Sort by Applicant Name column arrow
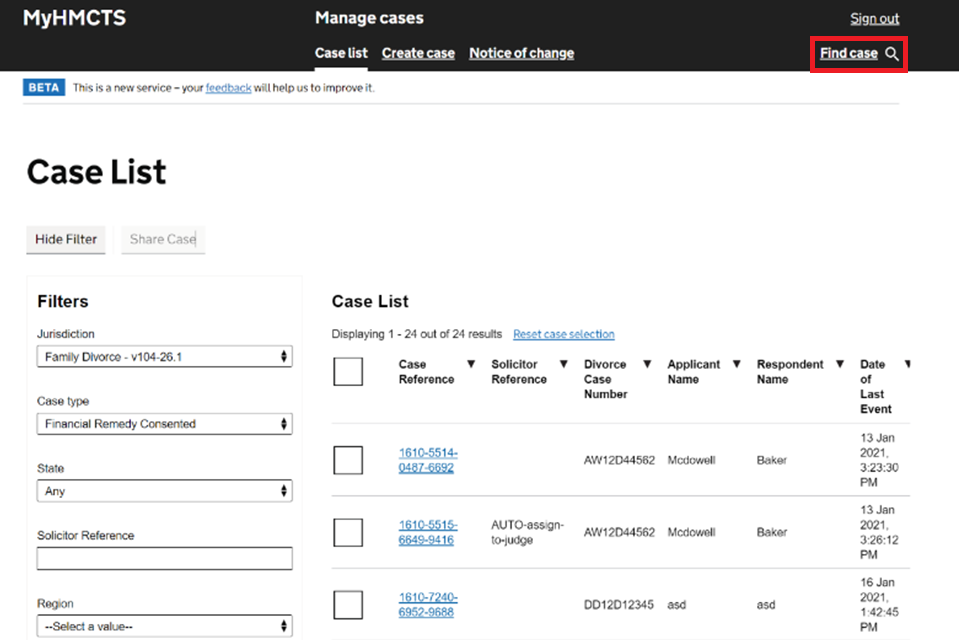The width and height of the screenshot is (960, 640). (737, 365)
